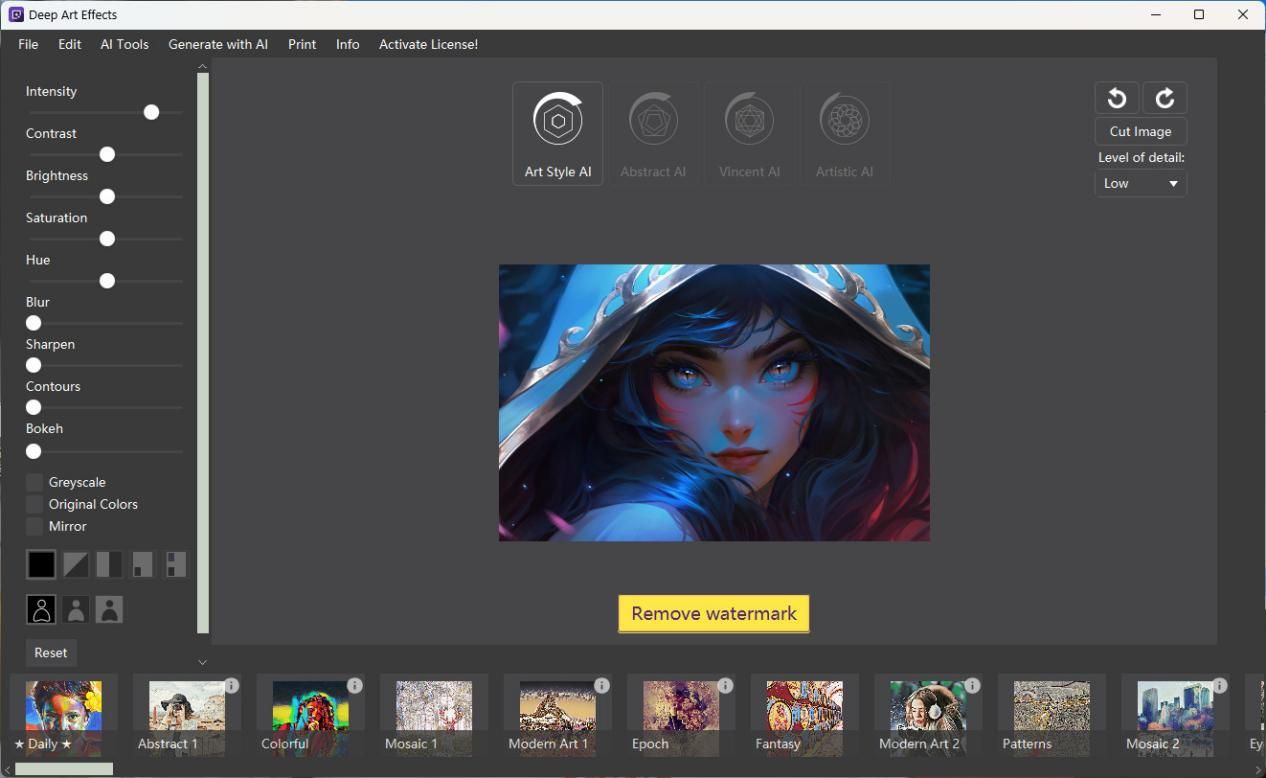The height and width of the screenshot is (778, 1266).
Task: Choose the light person on dark background icon
Action: coord(75,609)
